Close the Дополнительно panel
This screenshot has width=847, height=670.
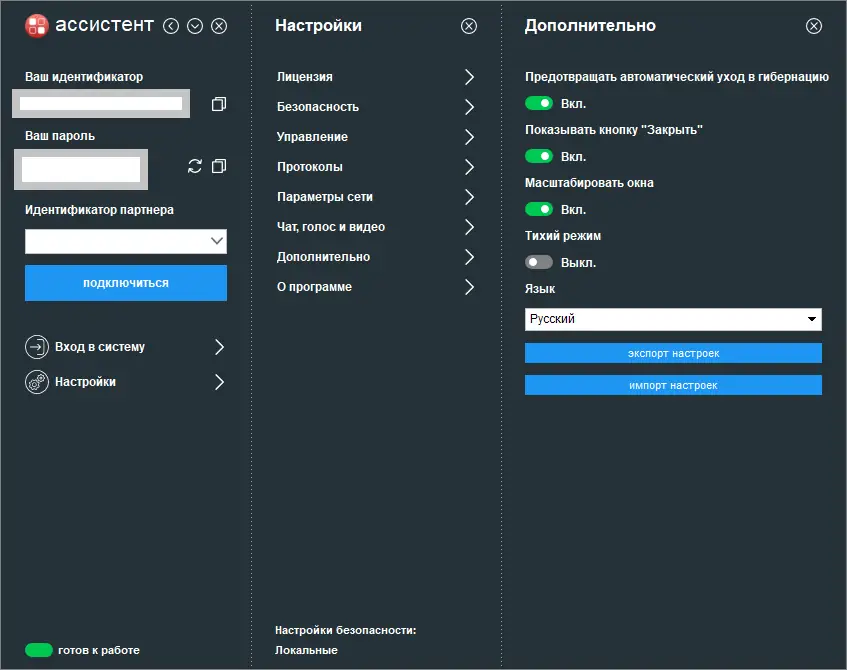[x=814, y=26]
